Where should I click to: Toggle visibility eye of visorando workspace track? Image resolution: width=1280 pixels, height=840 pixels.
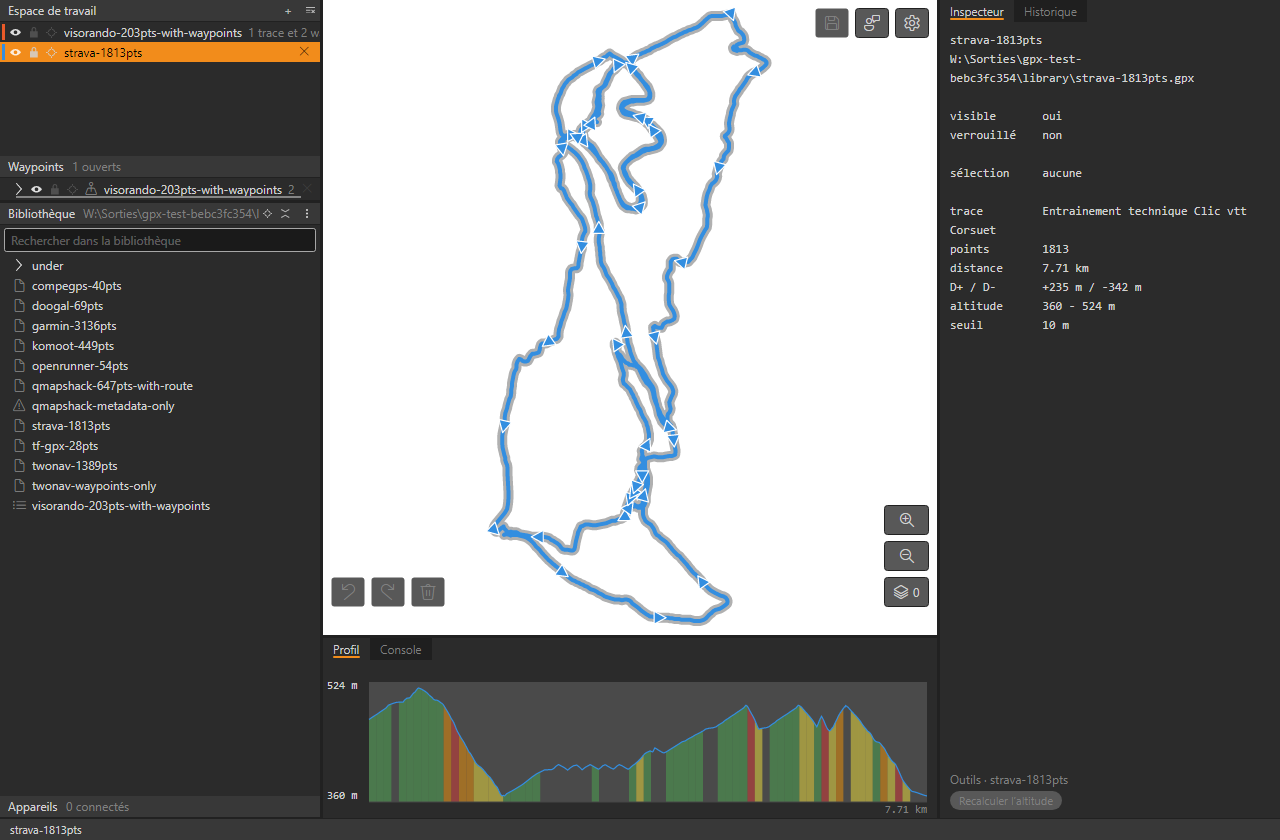coord(16,33)
